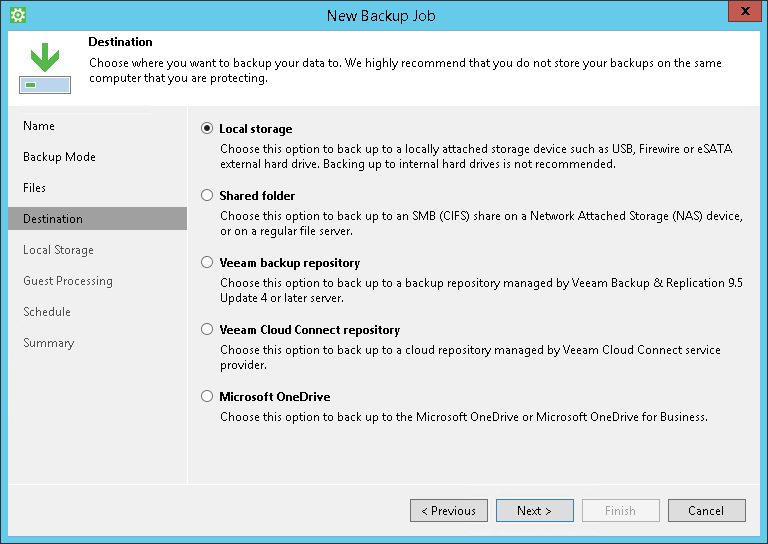Viewport: 768px width, 544px height.
Task: Select the Microsoft OneDrive radio button
Action: (207, 397)
